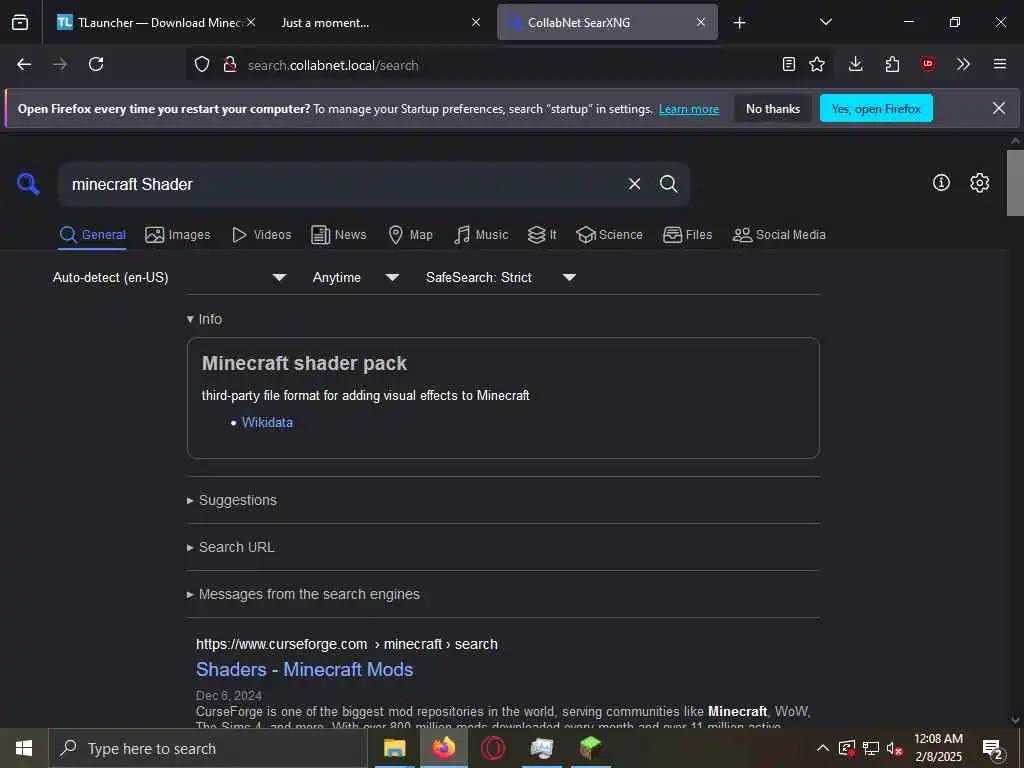Switch to the News category
Viewport: 1024px width, 768px height.
[338, 235]
